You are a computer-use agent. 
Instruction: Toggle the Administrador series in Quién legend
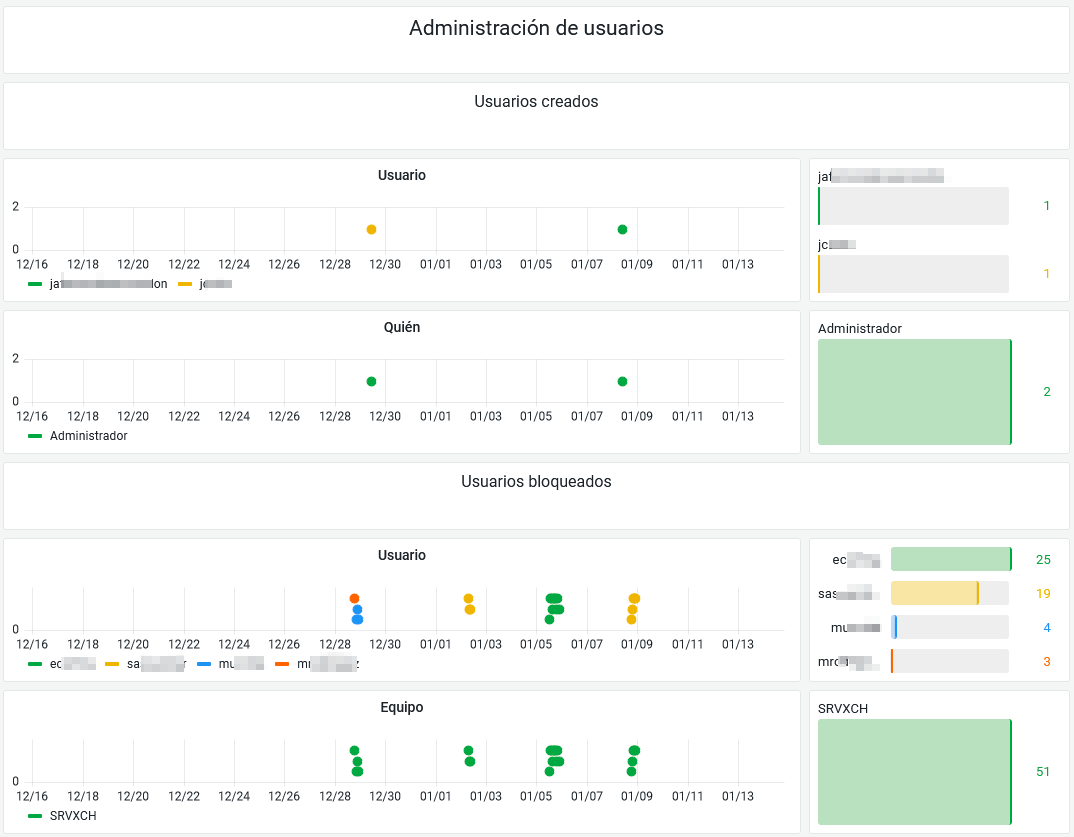(88, 436)
